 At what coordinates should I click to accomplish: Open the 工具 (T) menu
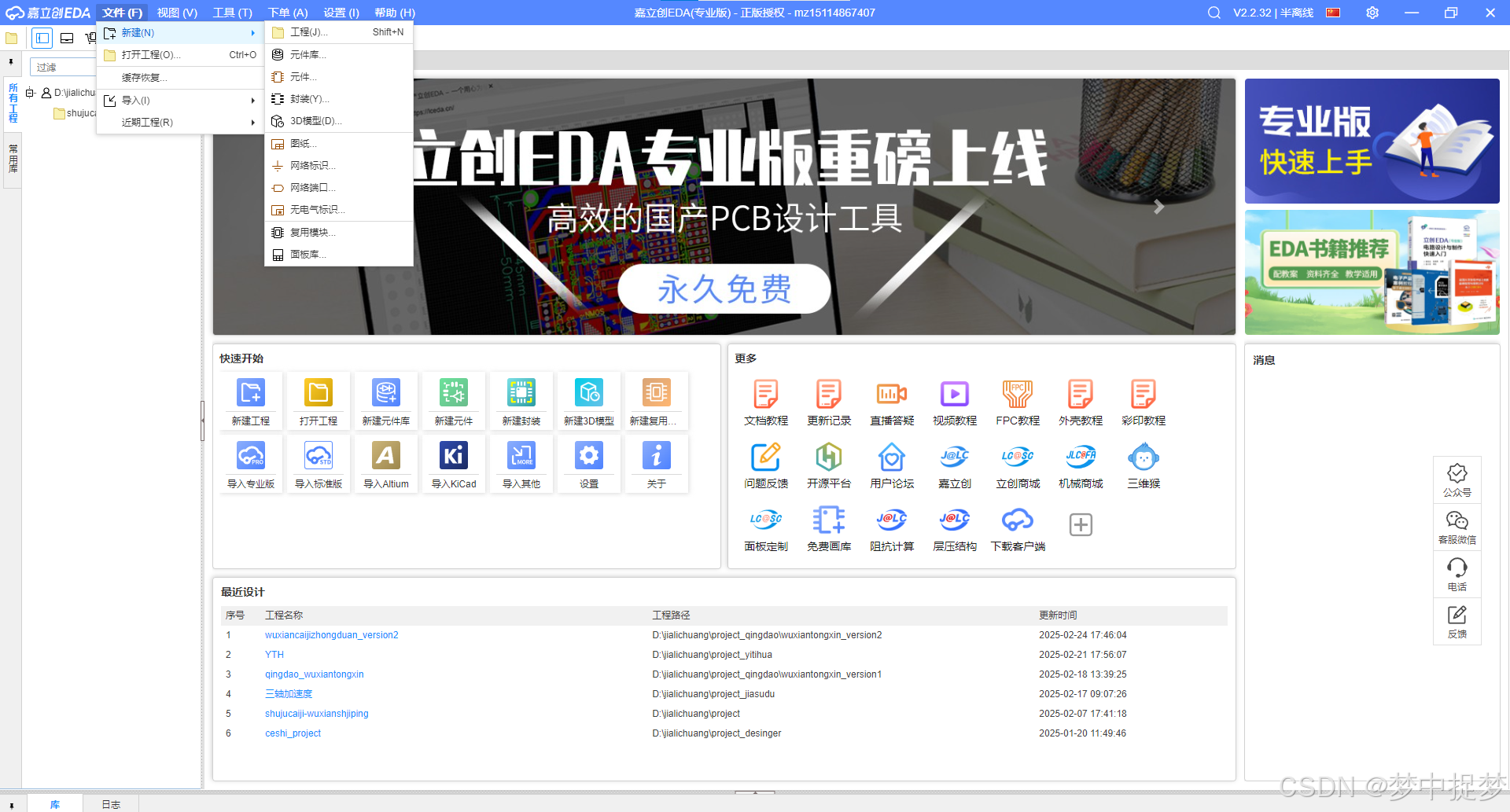coord(233,13)
